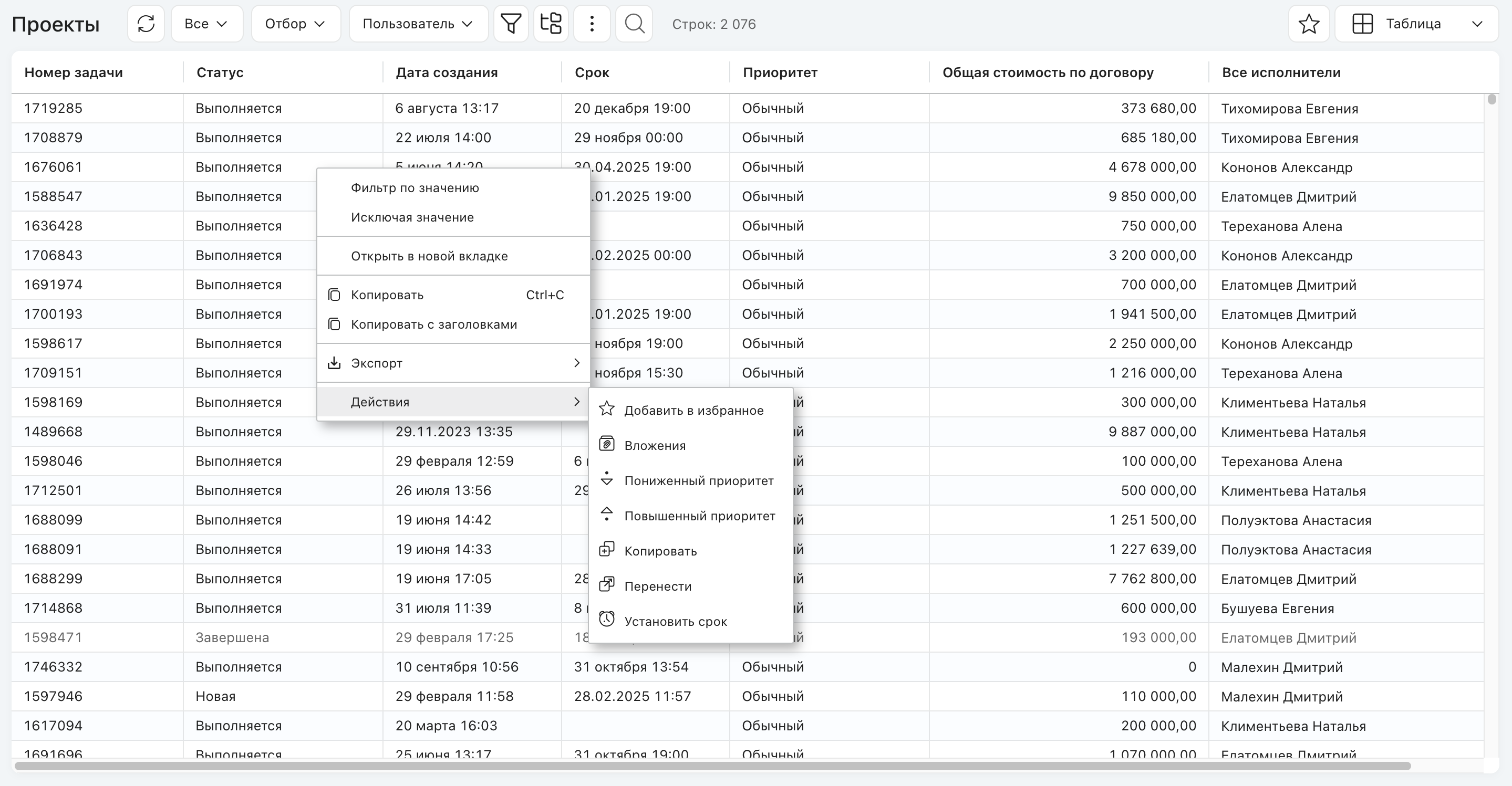Choose Добавить в избранное
The height and width of the screenshot is (786, 1512).
click(691, 410)
